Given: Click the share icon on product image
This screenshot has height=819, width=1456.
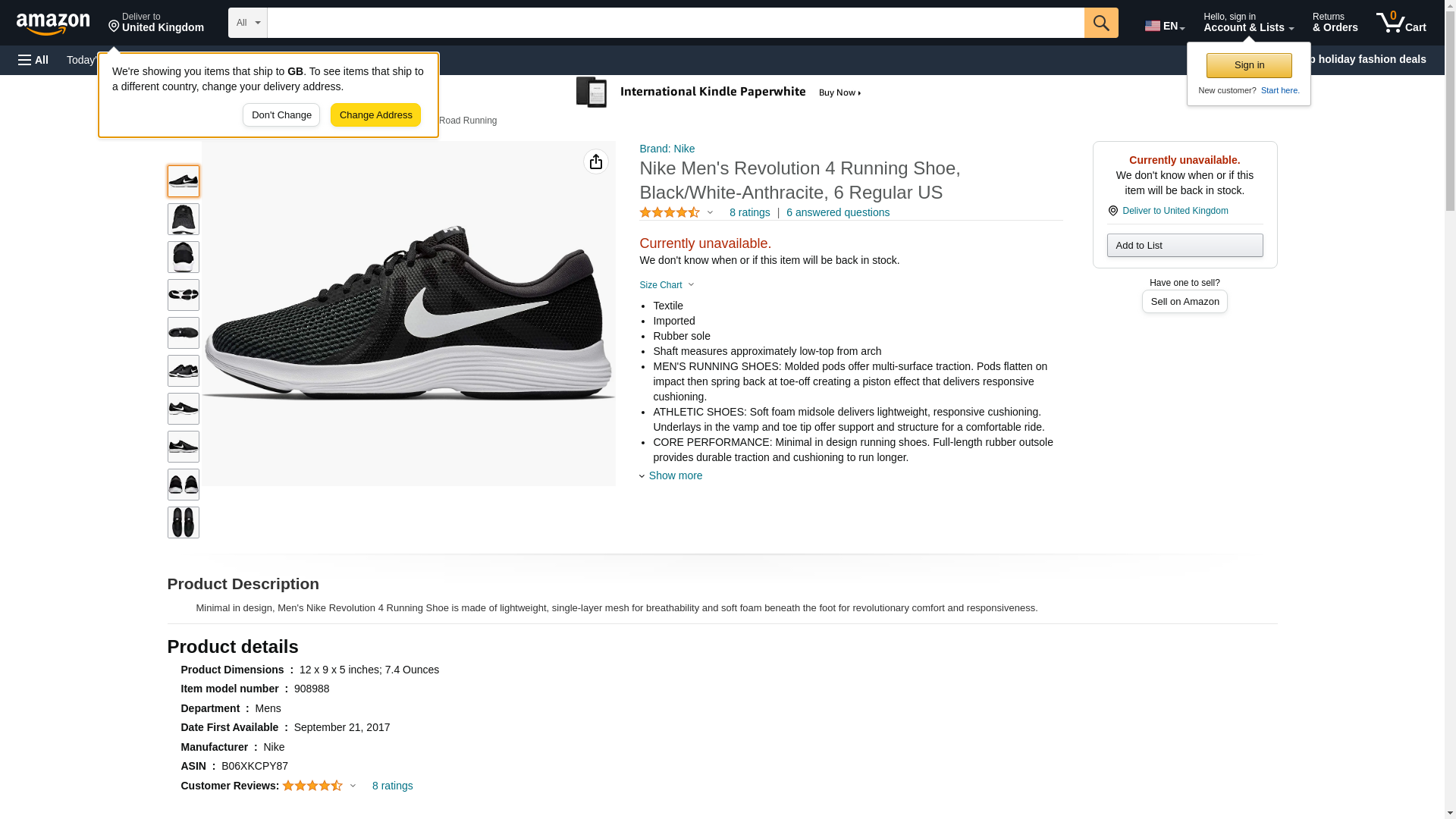Looking at the screenshot, I should 595,162.
